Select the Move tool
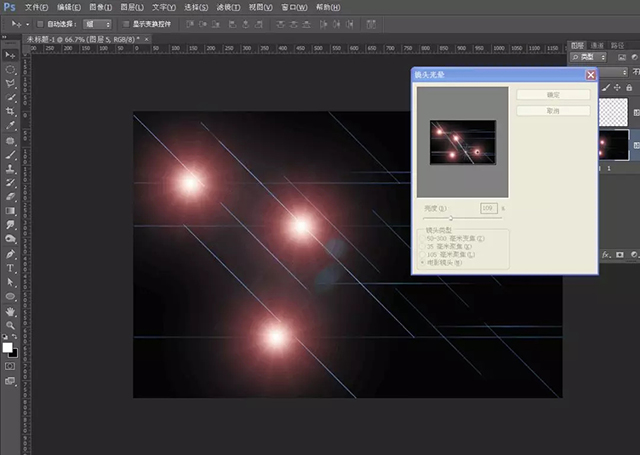Screen dimensions: 640x455 tap(10, 55)
